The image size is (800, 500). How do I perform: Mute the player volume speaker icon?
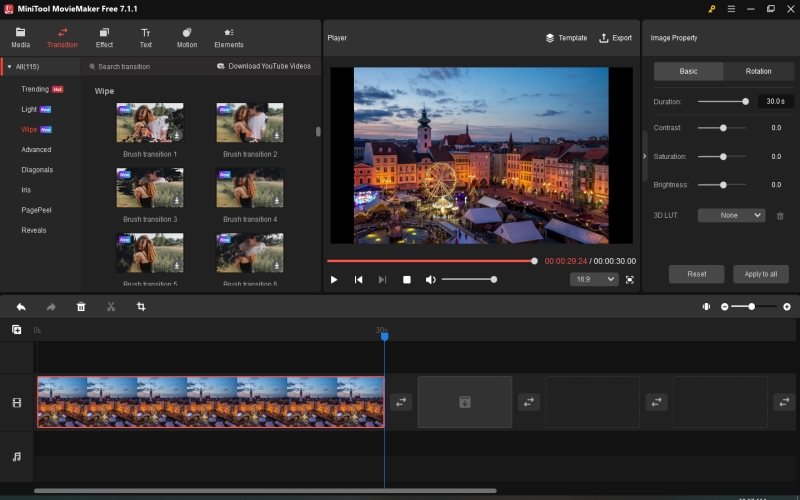pyautogui.click(x=430, y=280)
